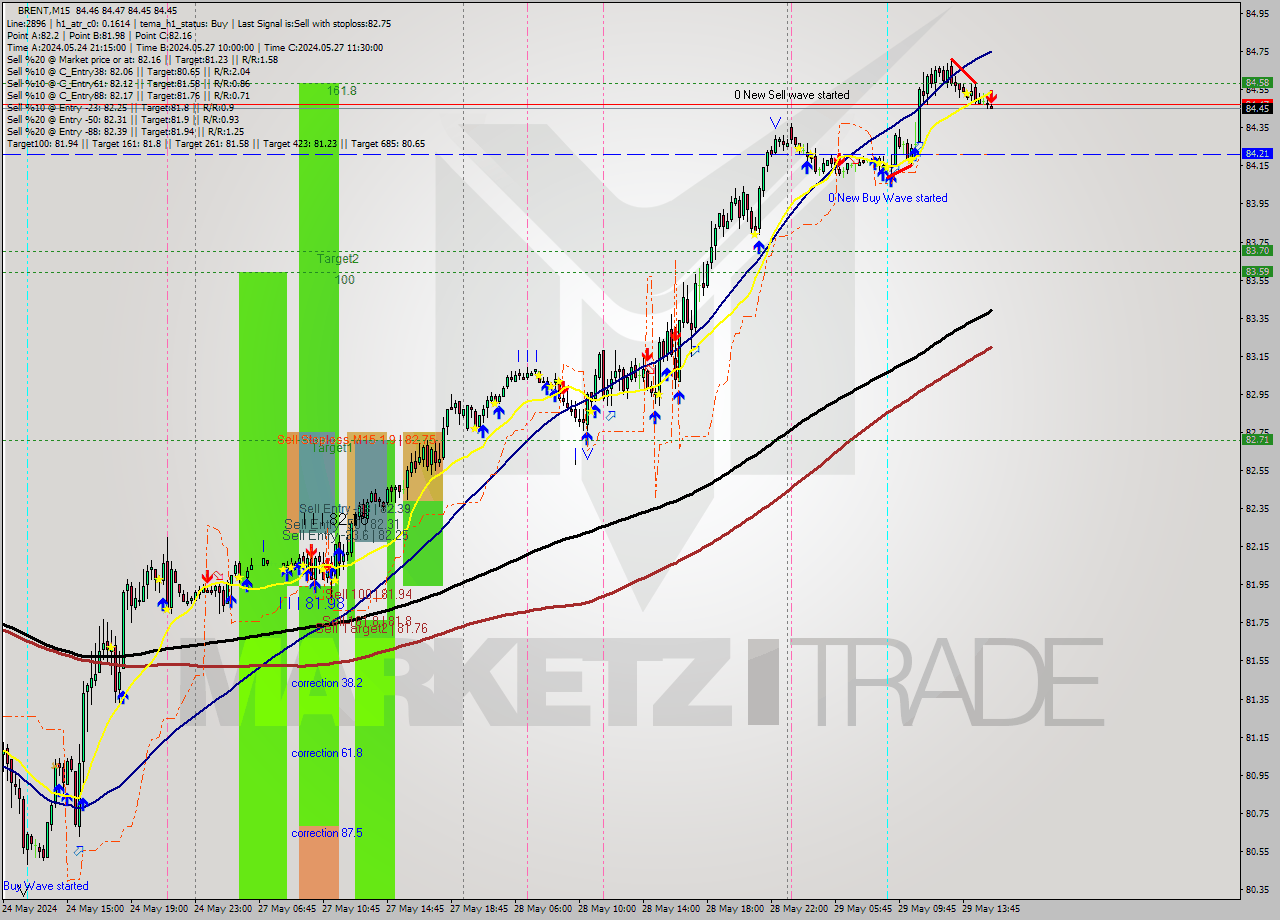
Task: Click the '27 May 06:45' time axis label
Action: pyautogui.click(x=288, y=908)
